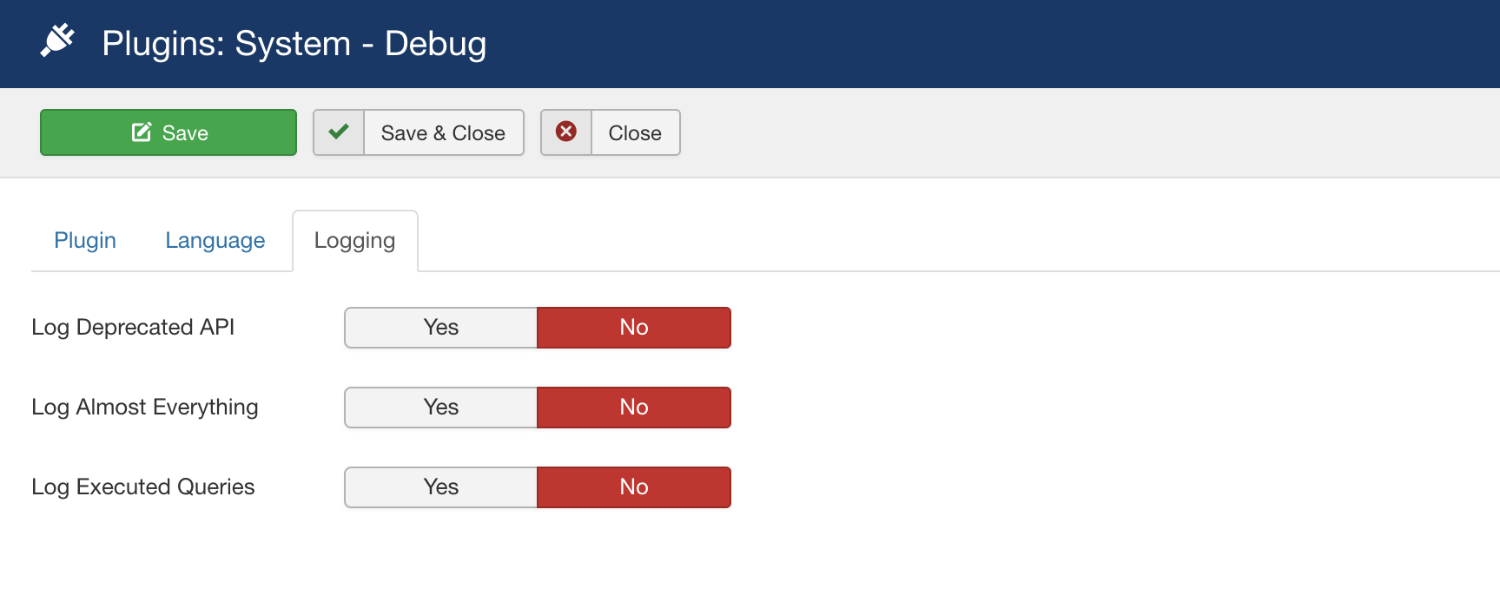The width and height of the screenshot is (1500, 595).
Task: Choose No for Log Almost Everything
Action: (x=634, y=407)
